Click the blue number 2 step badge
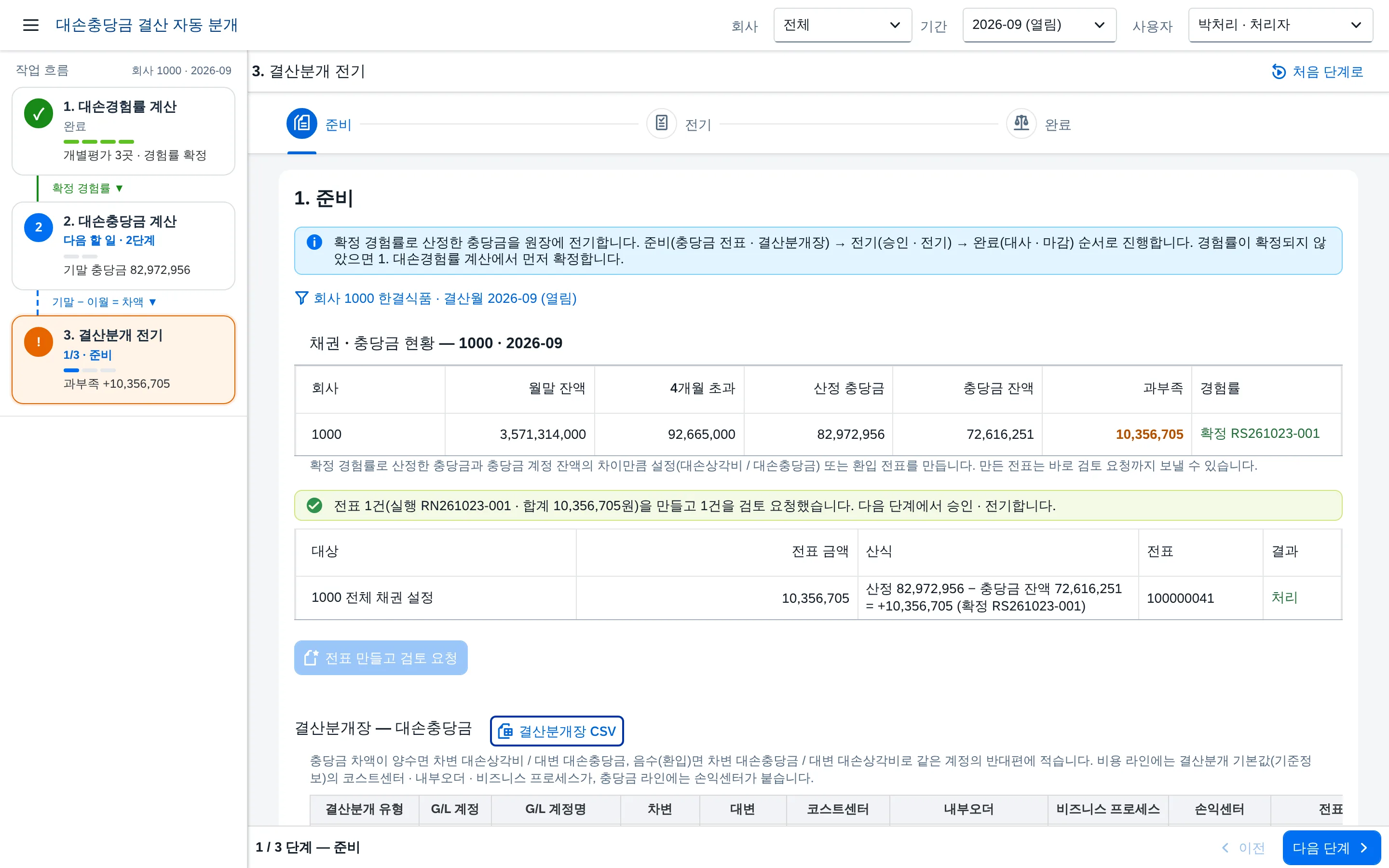The width and height of the screenshot is (1389, 868). click(x=39, y=227)
